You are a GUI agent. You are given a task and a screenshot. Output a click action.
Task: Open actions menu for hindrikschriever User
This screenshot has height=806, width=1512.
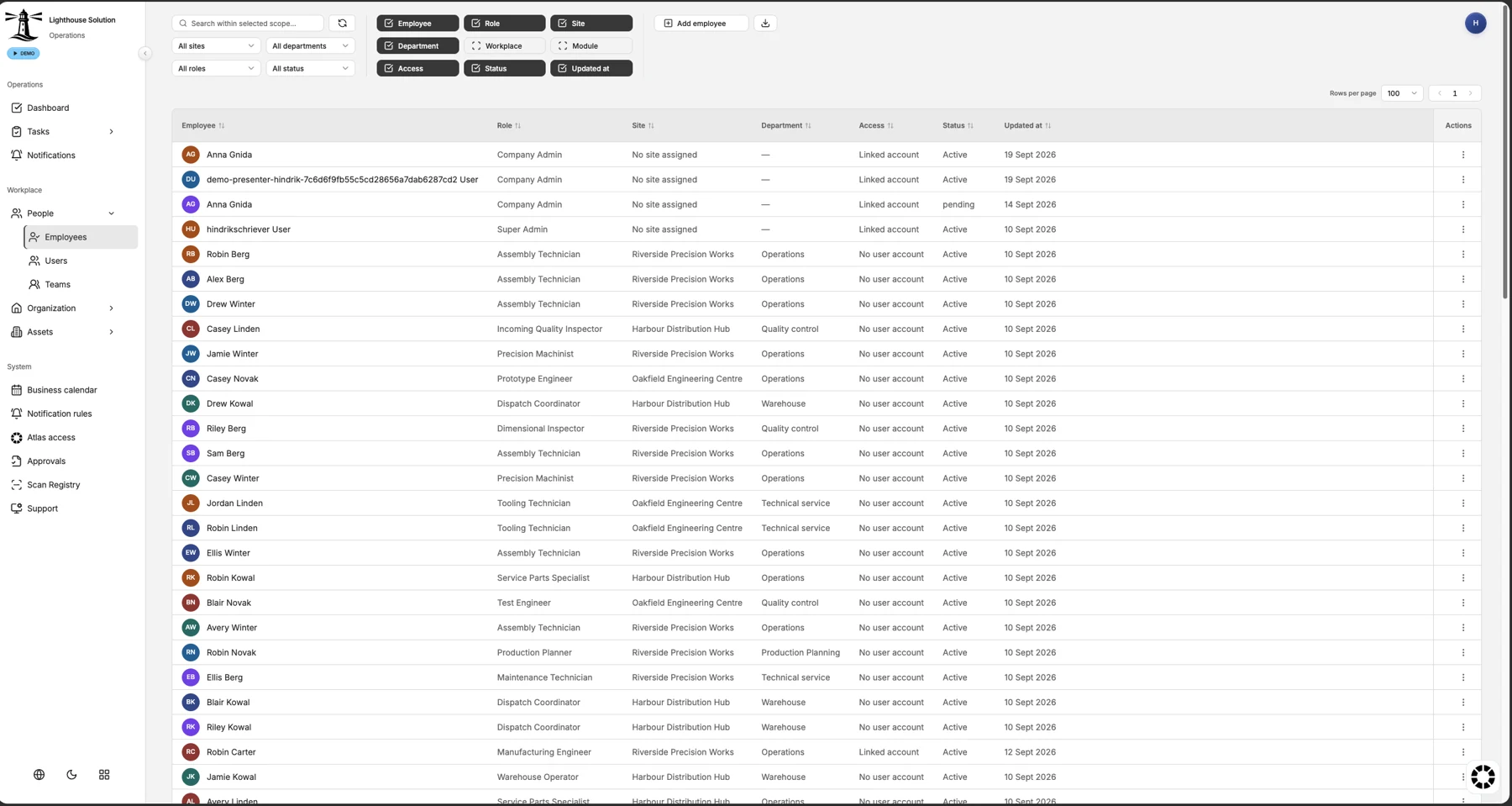[1462, 229]
